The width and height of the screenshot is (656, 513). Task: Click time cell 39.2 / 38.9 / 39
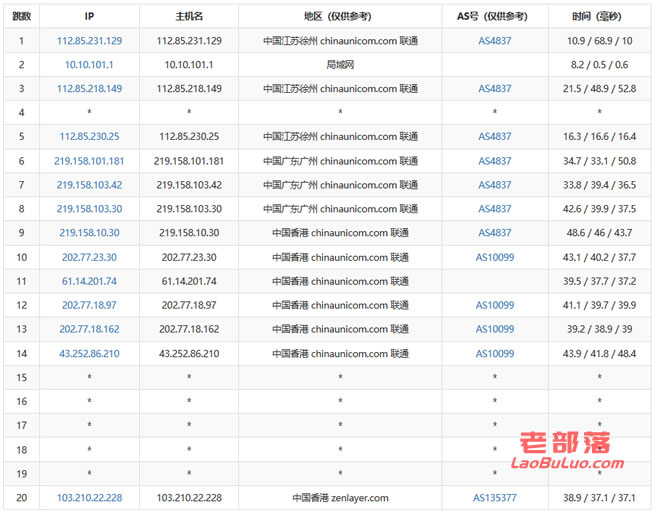point(600,328)
